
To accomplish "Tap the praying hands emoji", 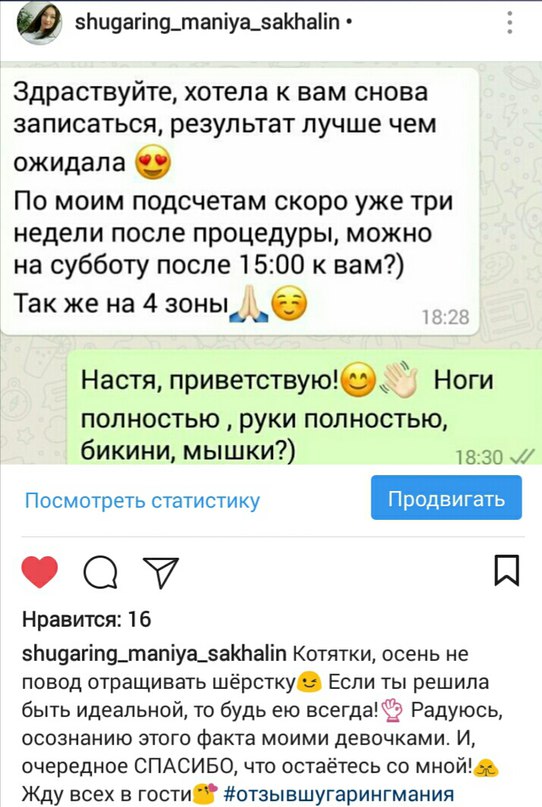I will click(x=249, y=304).
